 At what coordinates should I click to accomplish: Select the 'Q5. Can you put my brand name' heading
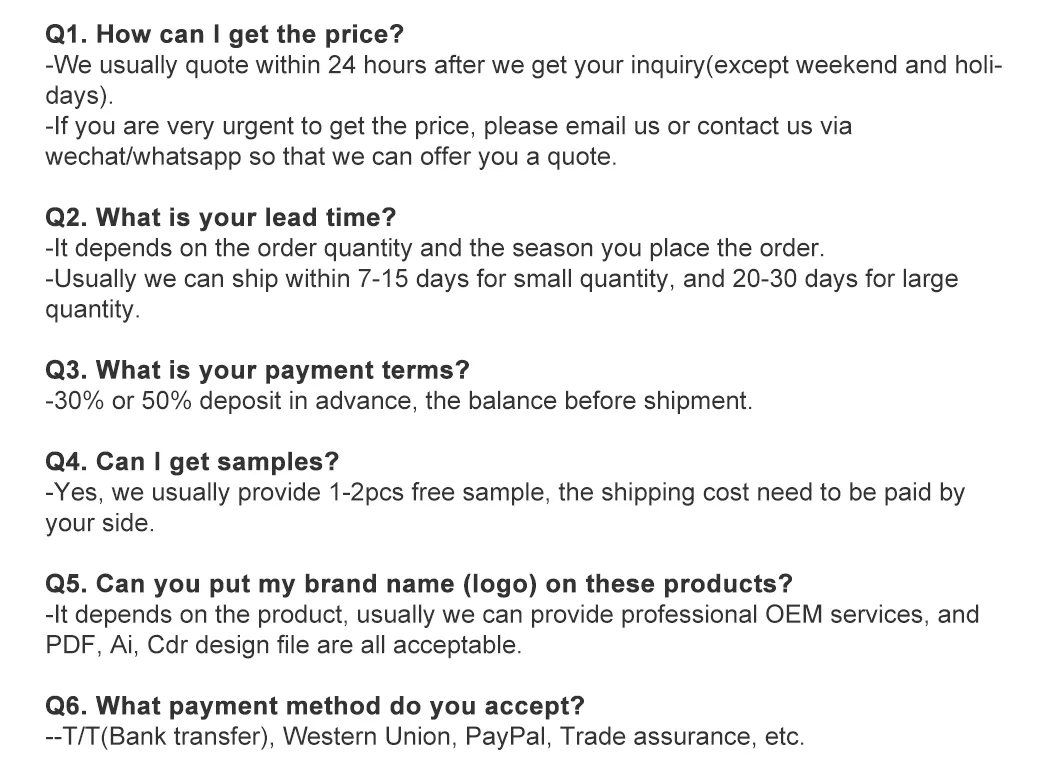tap(419, 584)
